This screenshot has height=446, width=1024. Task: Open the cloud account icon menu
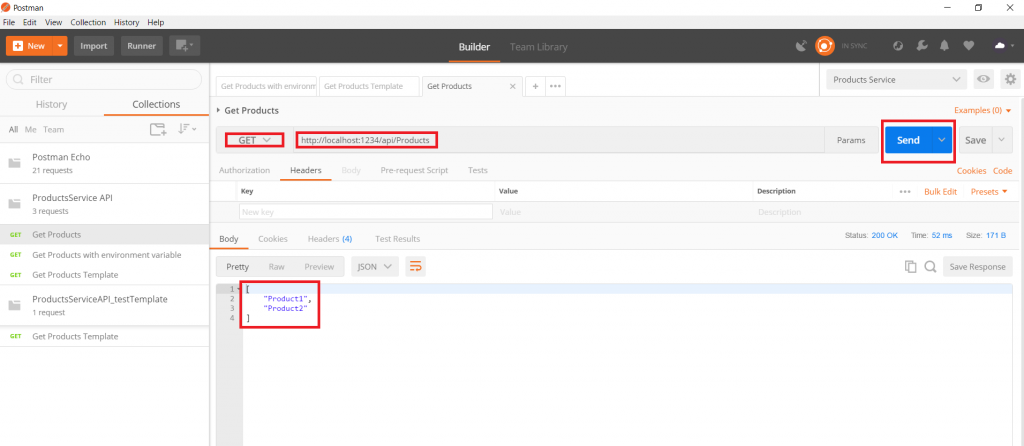pyautogui.click(x=1003, y=46)
